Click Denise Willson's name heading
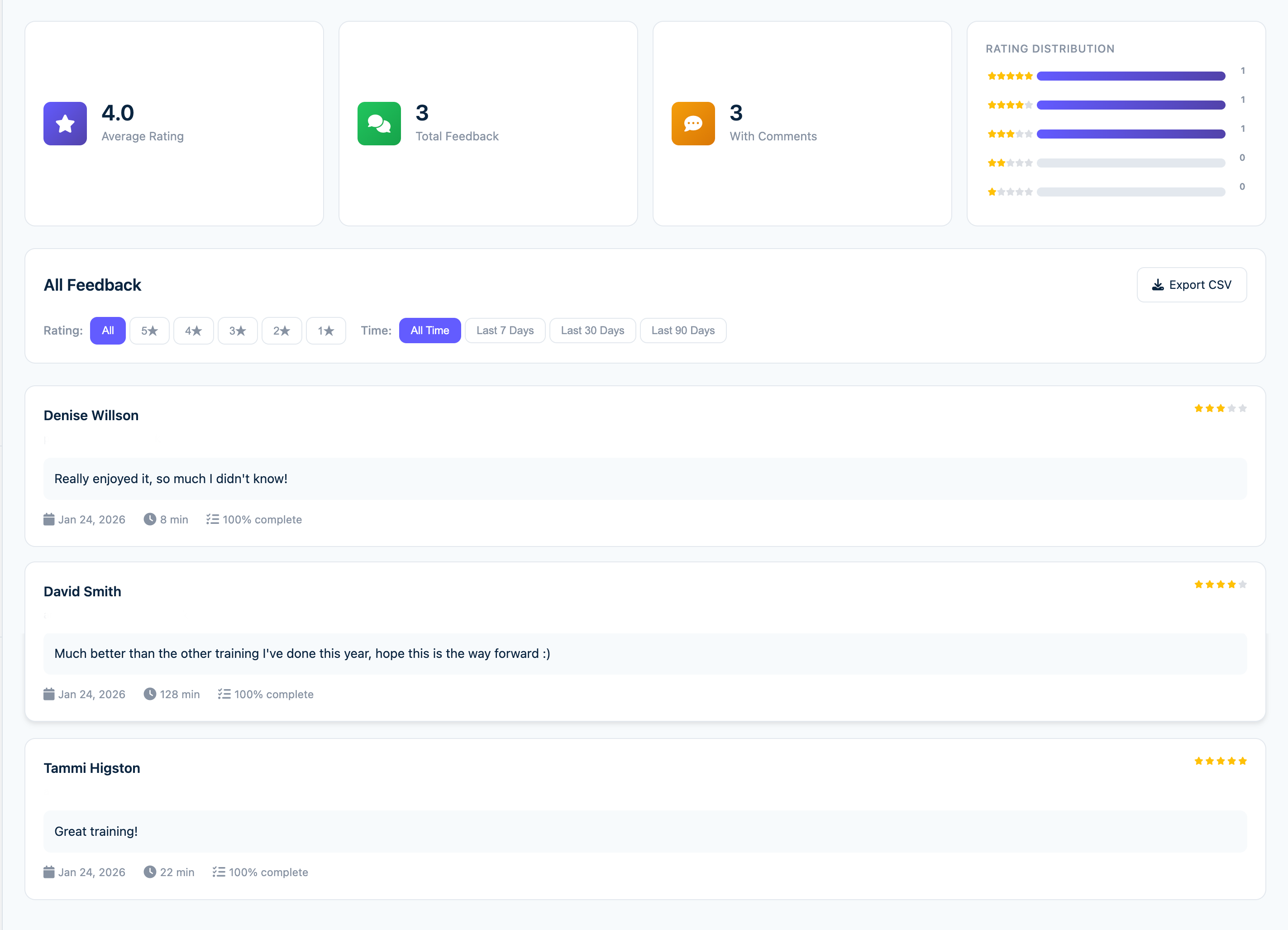Viewport: 1288px width, 930px height. coord(91,415)
